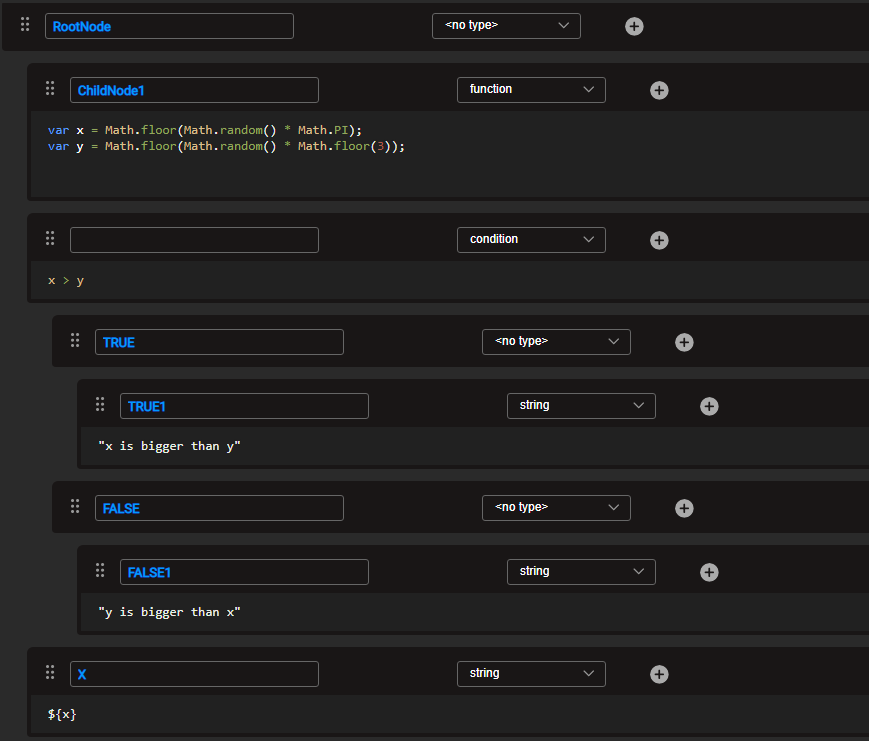Select the drag handle next to FALSE1
Viewport: 869px width, 741px height.
(100, 571)
